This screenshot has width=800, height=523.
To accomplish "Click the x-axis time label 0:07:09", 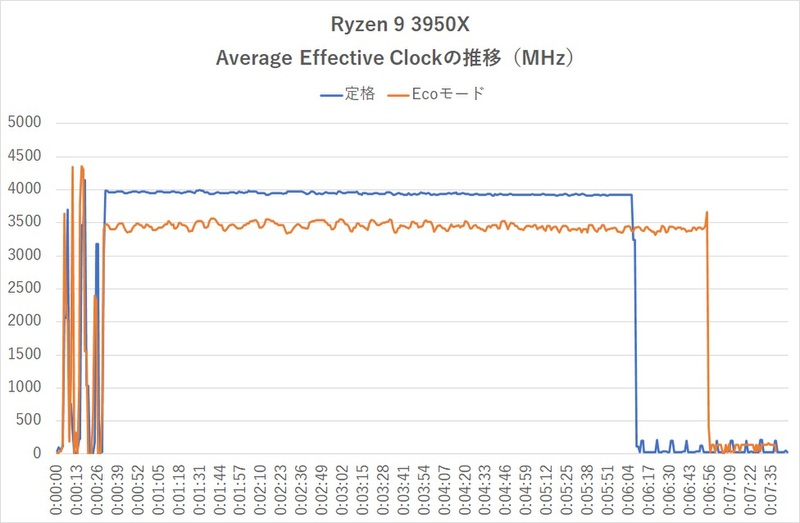I will (x=729, y=490).
